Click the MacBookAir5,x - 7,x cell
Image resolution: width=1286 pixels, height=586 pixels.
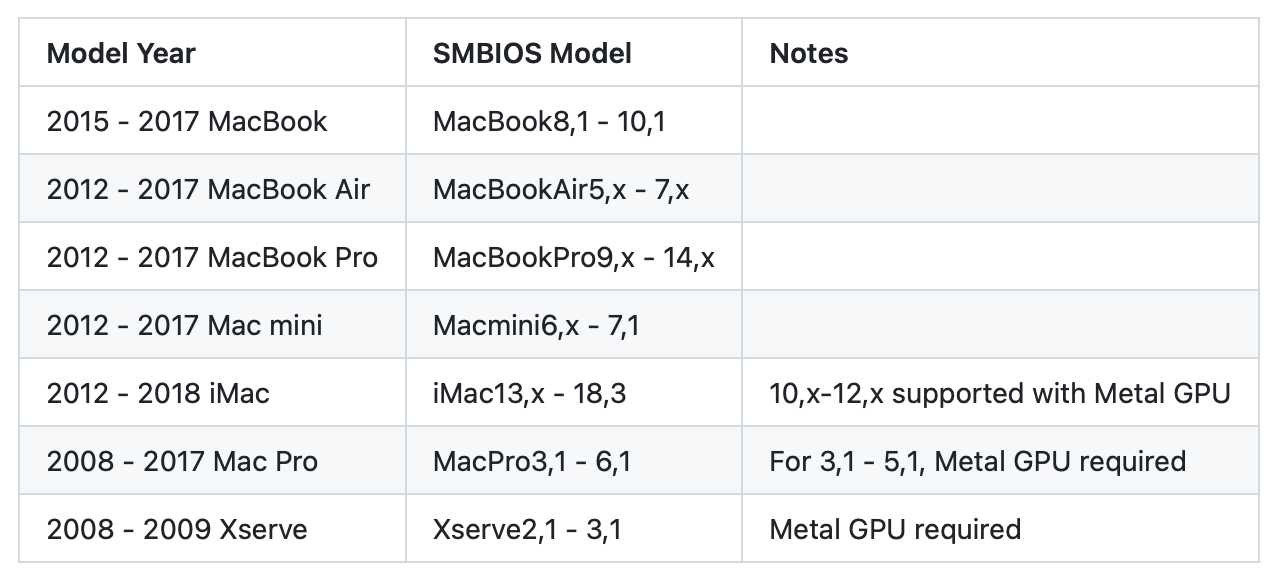tap(561, 189)
